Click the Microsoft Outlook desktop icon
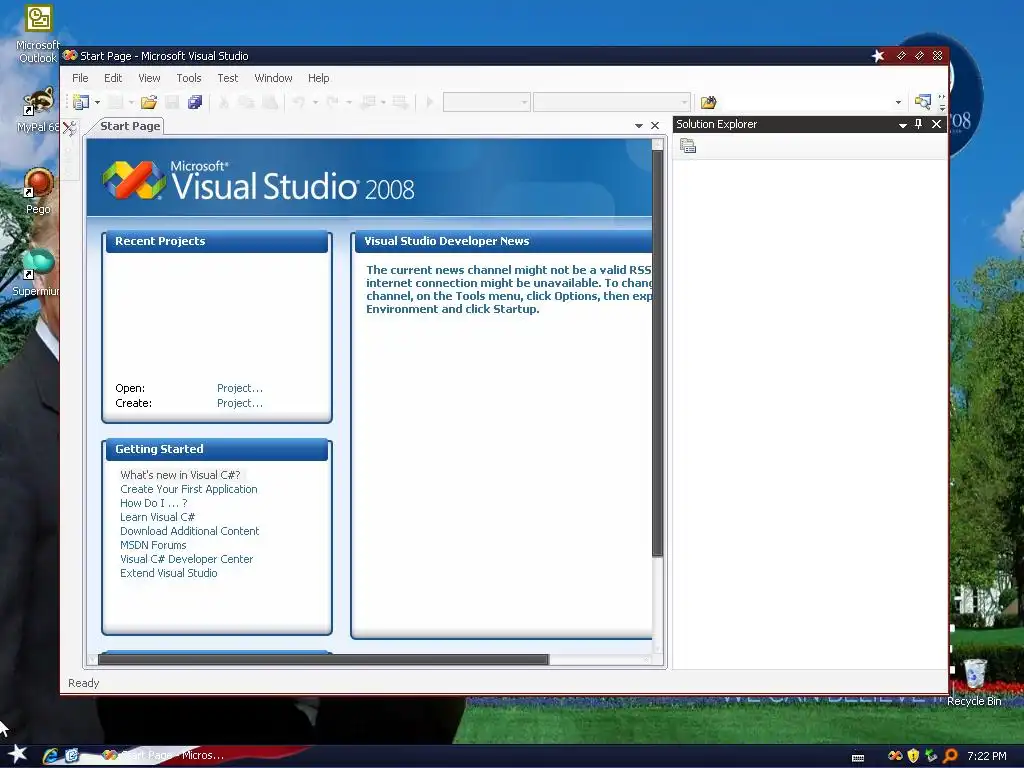 coord(38,34)
